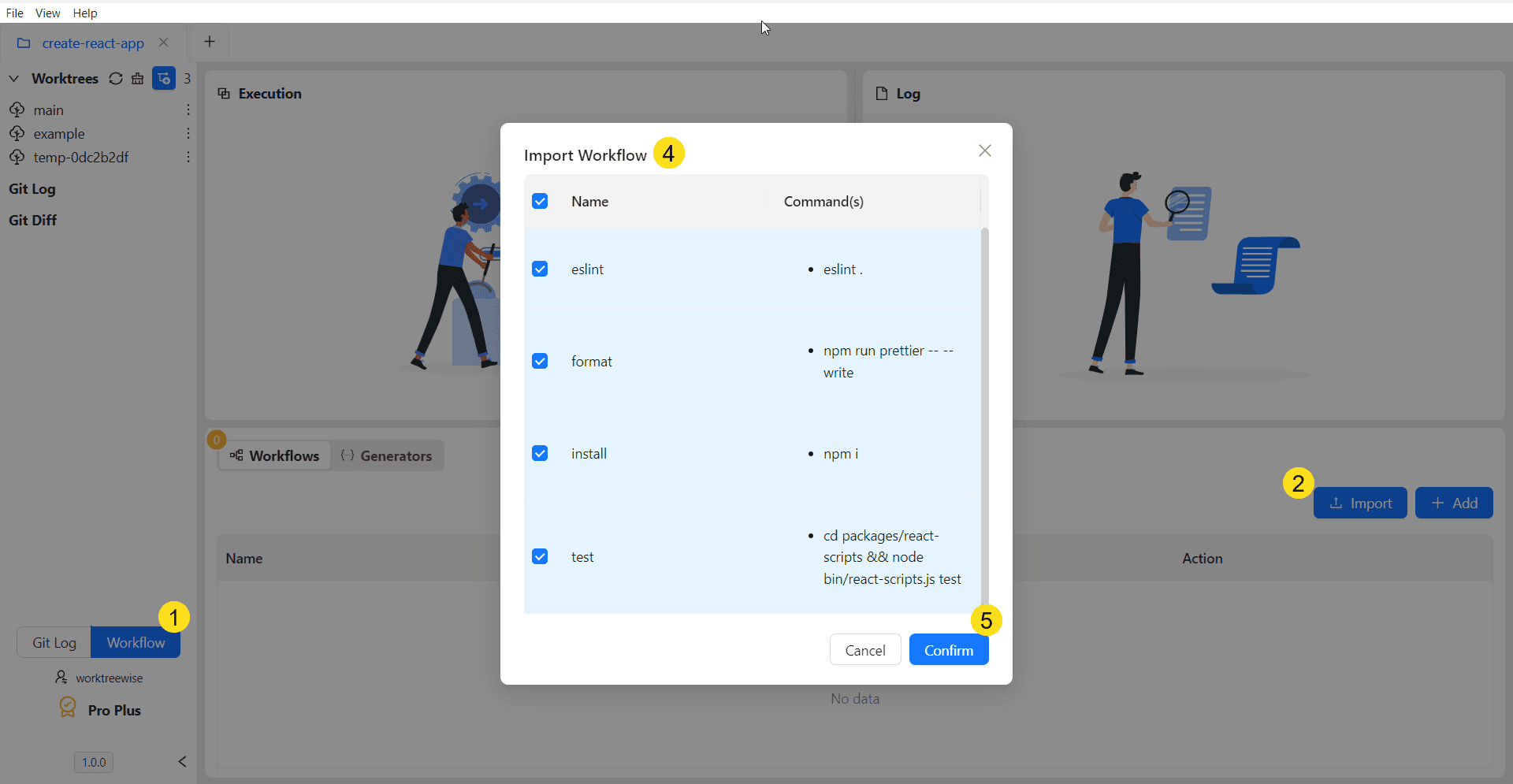Click the tree icon beside main worktree
The image size is (1513, 784).
[17, 110]
